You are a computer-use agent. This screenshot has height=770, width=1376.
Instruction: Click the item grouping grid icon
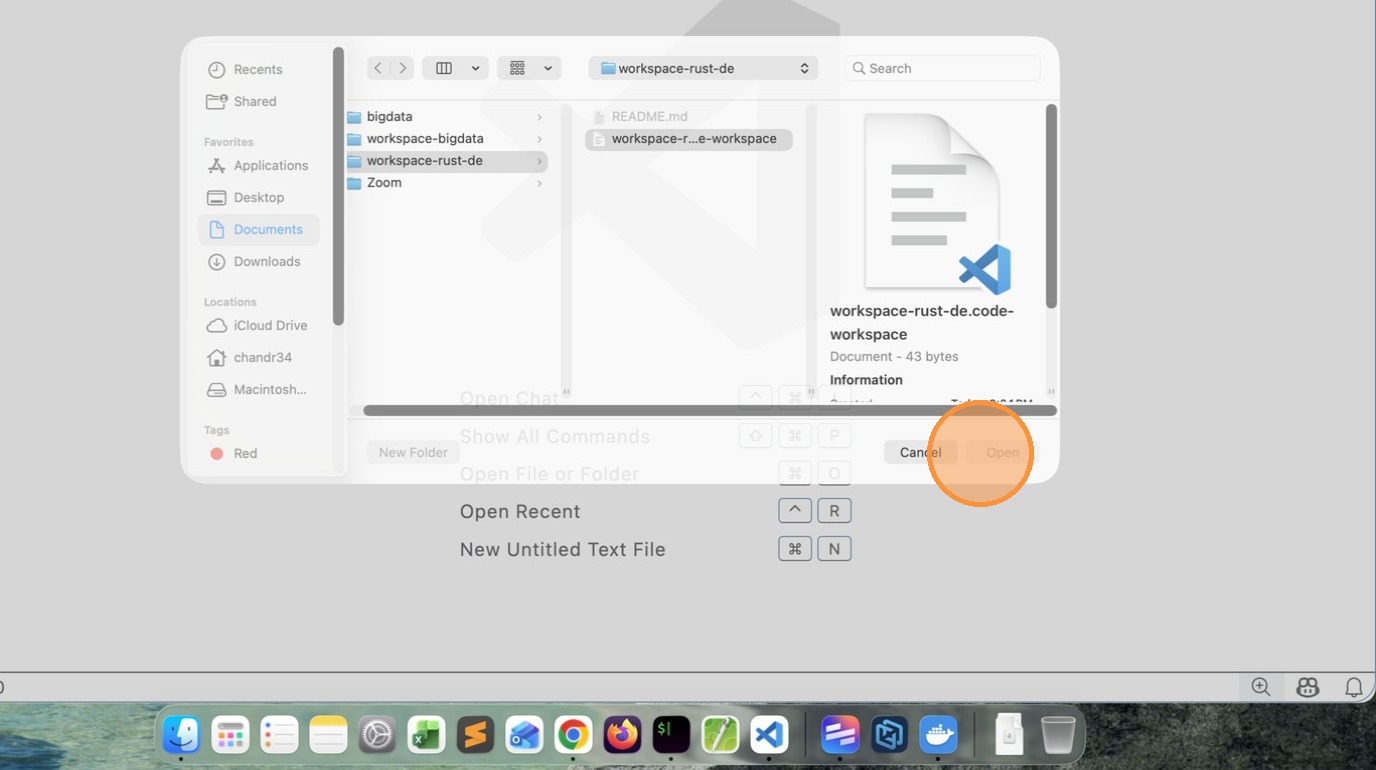pyautogui.click(x=517, y=68)
